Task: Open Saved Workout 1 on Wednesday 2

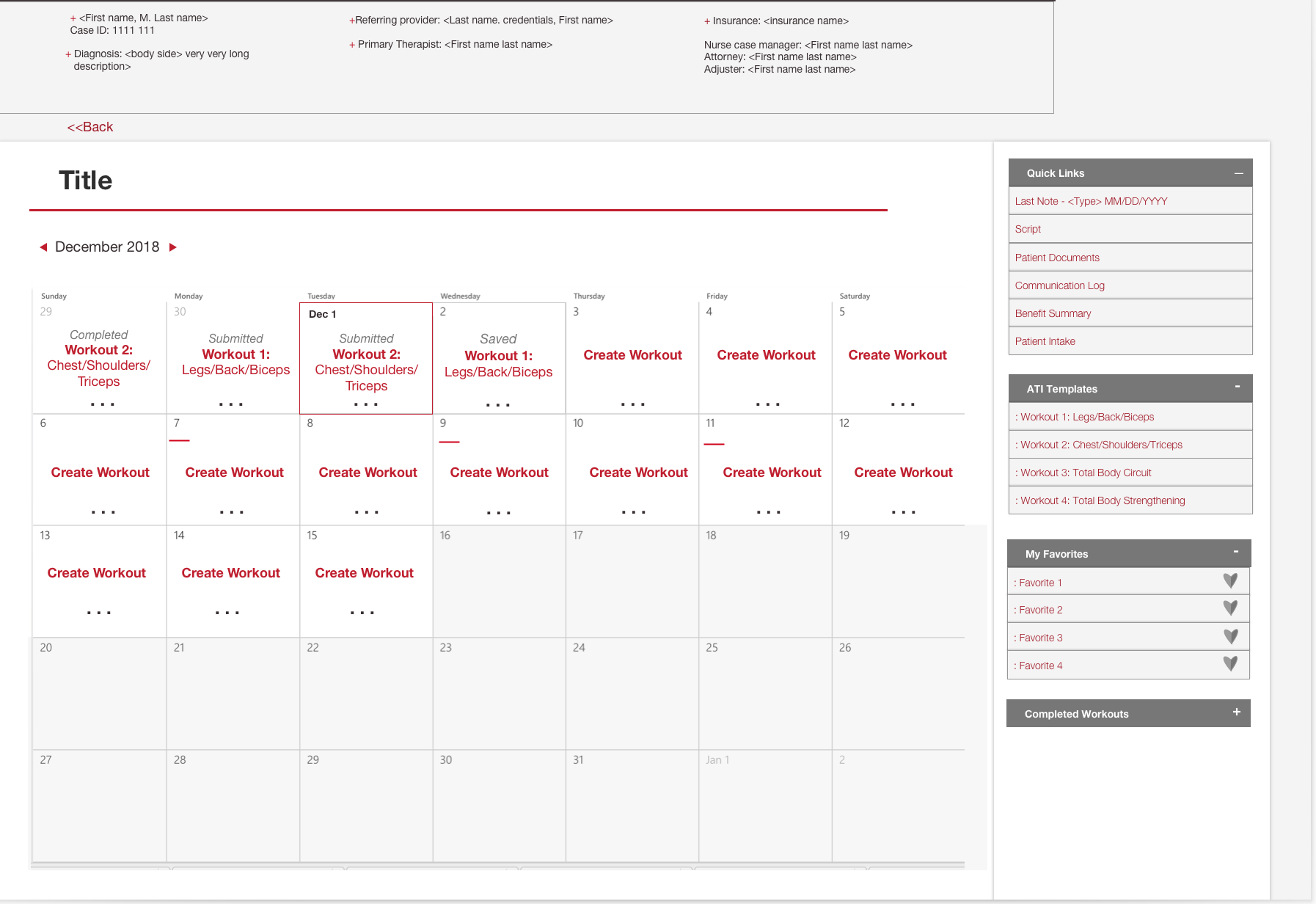Action: (498, 364)
